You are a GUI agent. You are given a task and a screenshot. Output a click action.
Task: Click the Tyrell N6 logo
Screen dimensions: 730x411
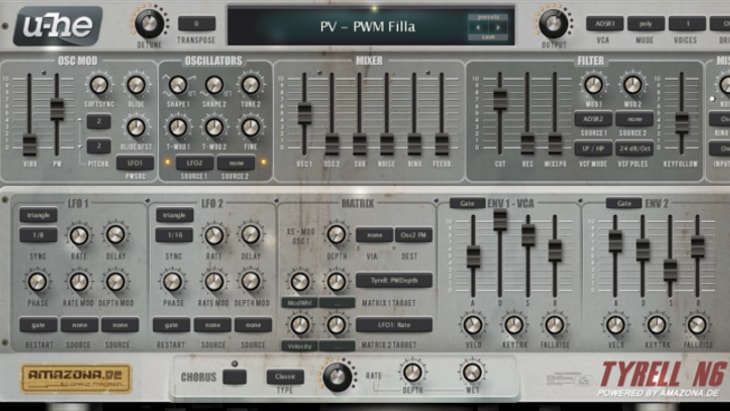[662, 375]
